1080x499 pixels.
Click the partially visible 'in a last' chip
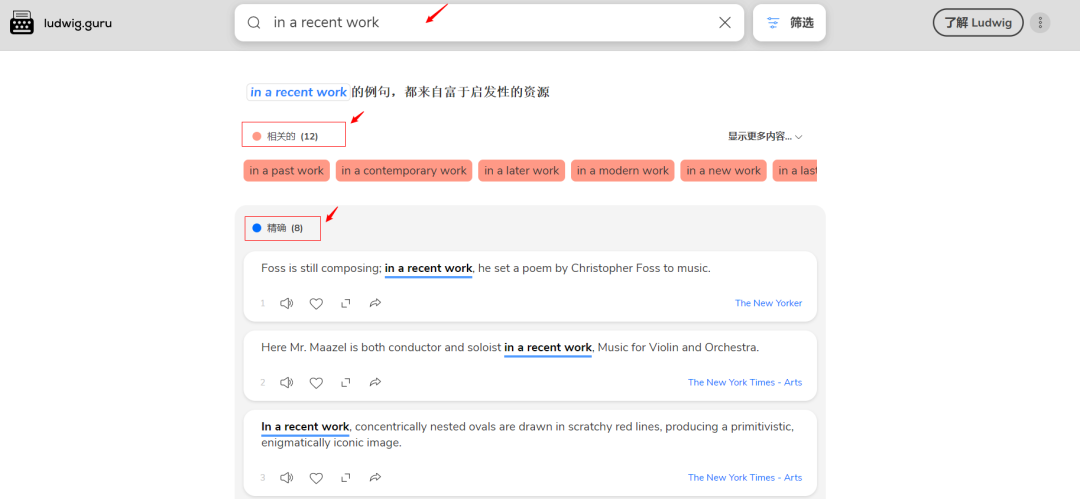[795, 171]
